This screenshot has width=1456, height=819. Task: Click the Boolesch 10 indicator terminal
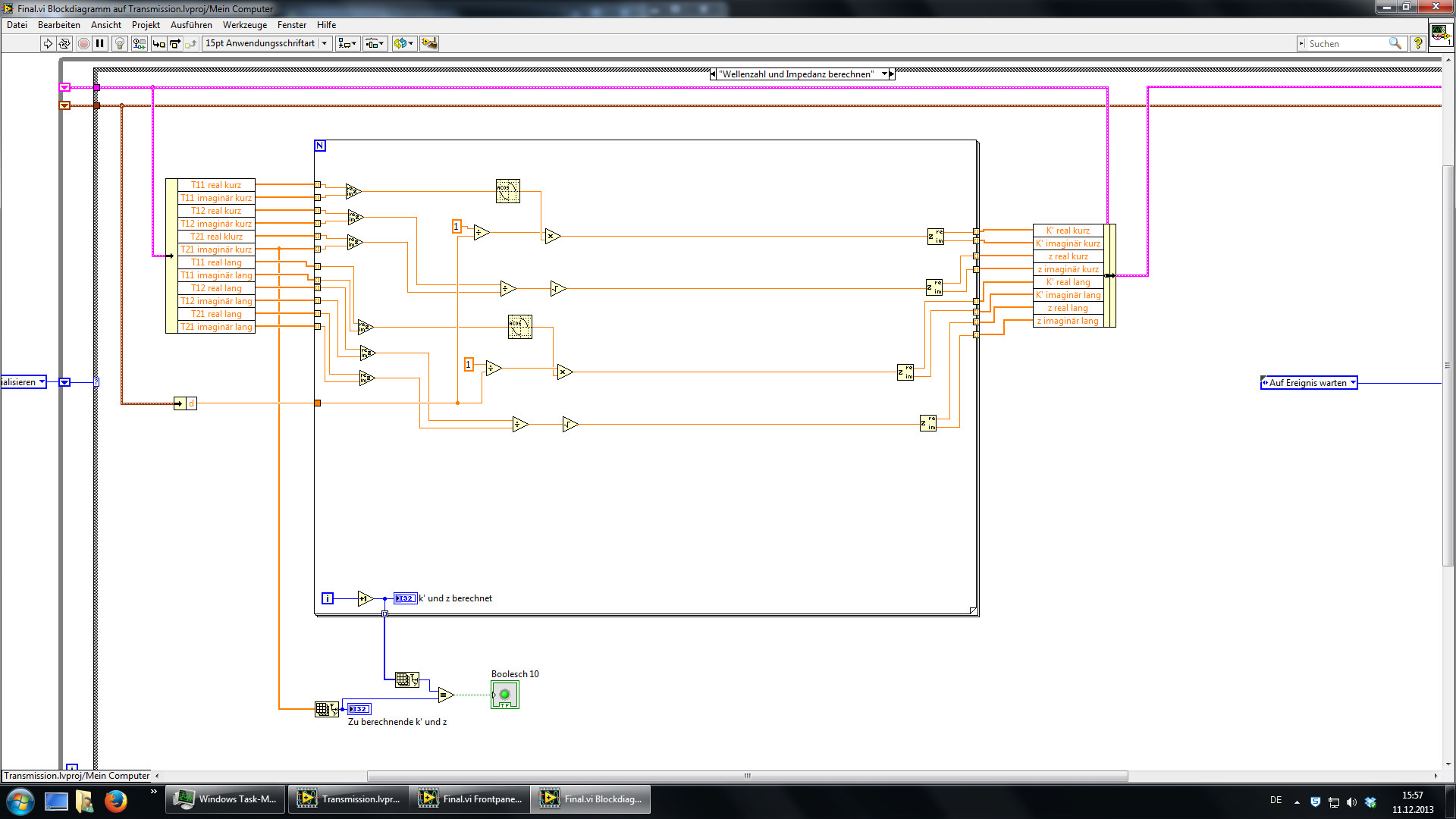click(x=505, y=695)
